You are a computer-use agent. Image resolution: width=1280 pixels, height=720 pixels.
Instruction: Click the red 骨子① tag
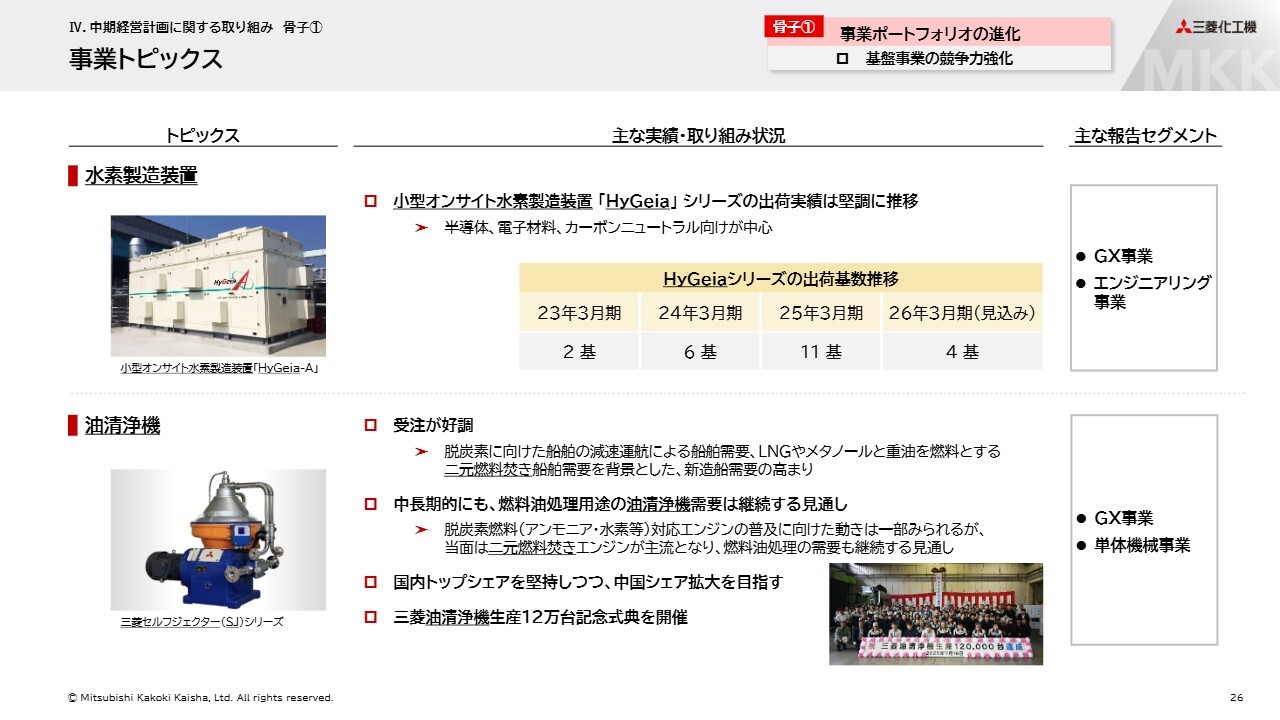794,28
